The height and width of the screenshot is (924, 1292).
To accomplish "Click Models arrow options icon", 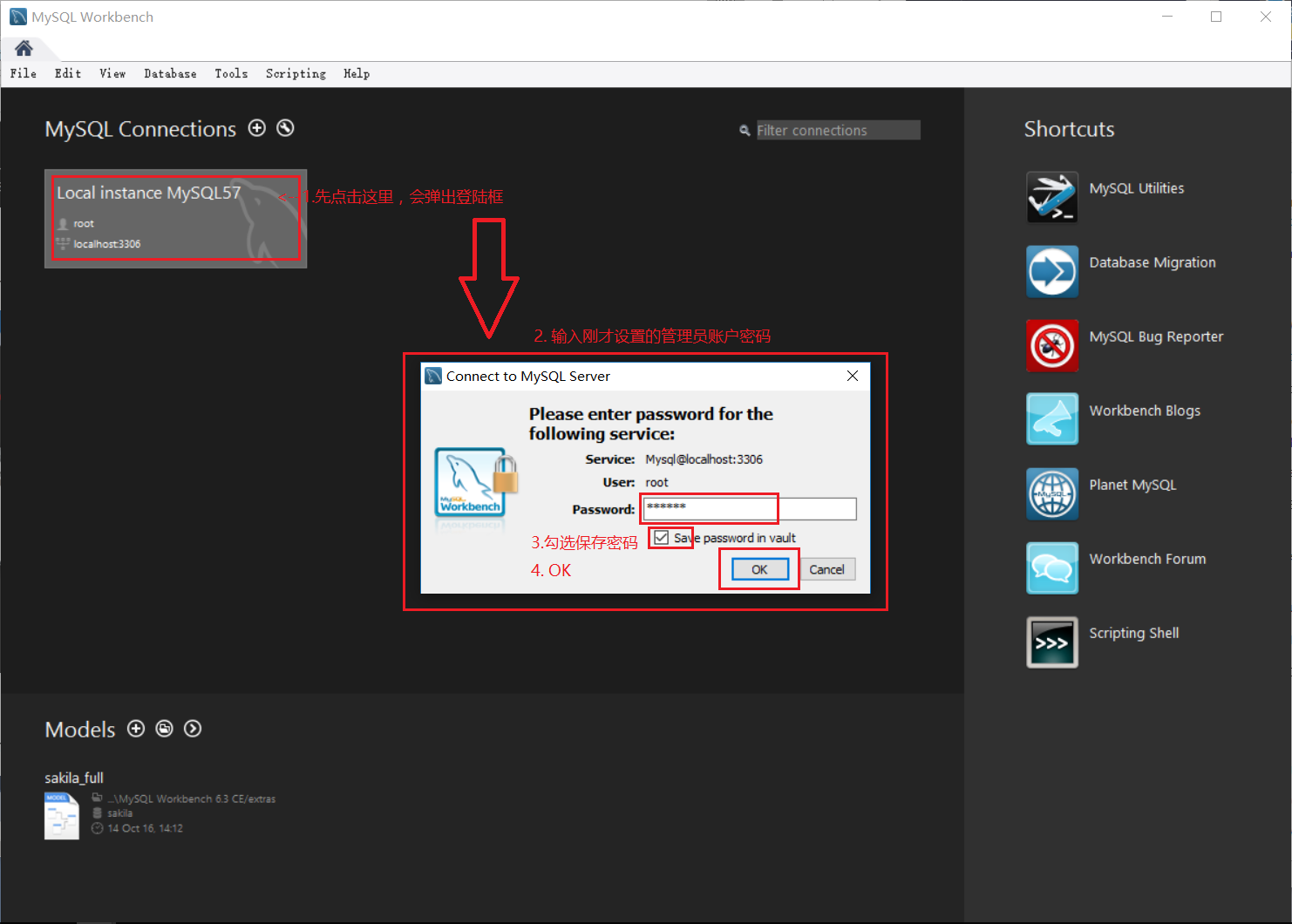I will click(193, 729).
